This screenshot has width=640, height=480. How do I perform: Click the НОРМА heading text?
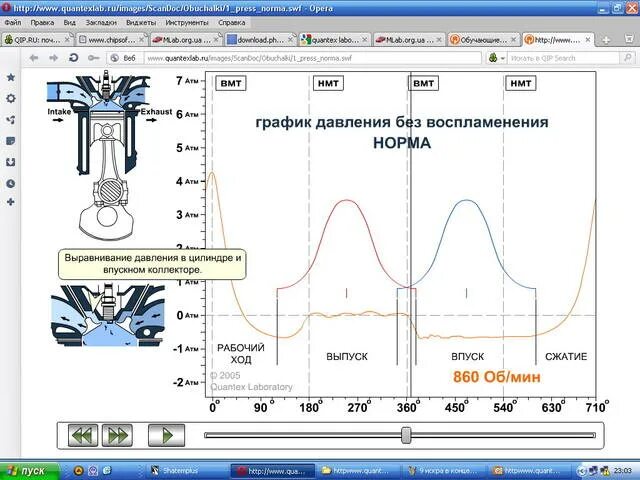click(402, 143)
